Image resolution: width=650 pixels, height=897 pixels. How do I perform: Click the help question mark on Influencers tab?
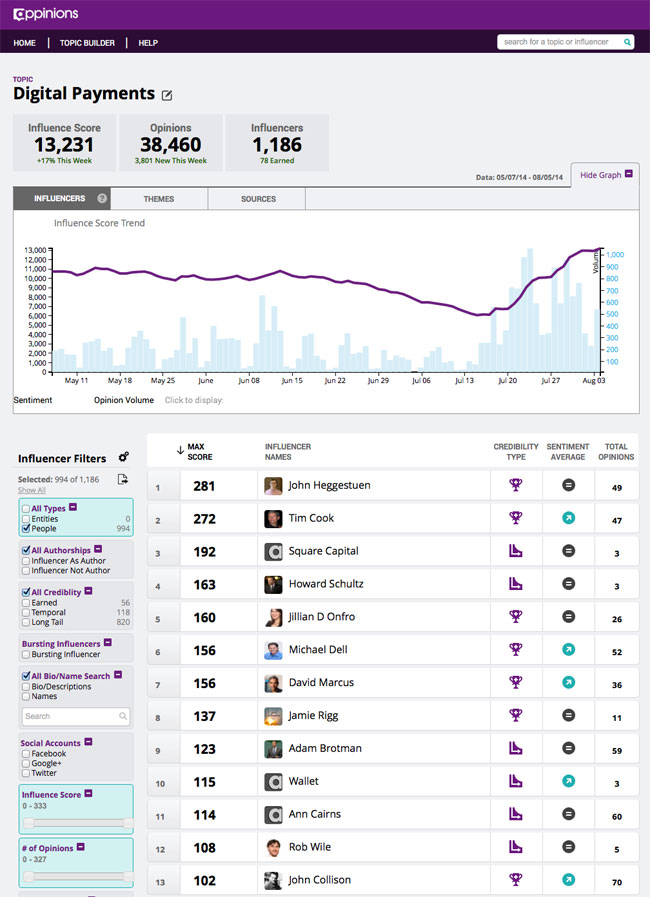coord(101,199)
